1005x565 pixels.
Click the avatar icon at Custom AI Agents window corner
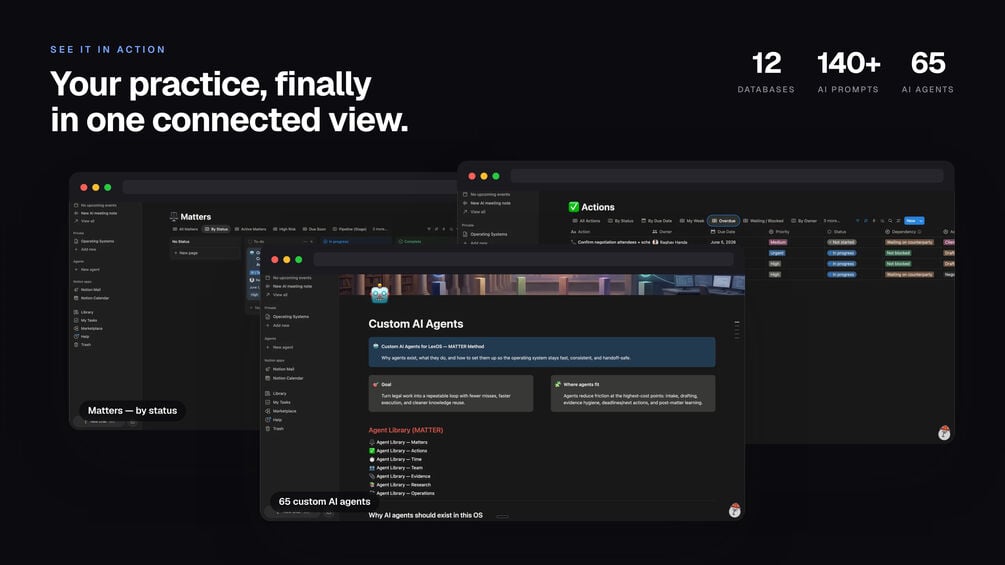pyautogui.click(x=735, y=510)
